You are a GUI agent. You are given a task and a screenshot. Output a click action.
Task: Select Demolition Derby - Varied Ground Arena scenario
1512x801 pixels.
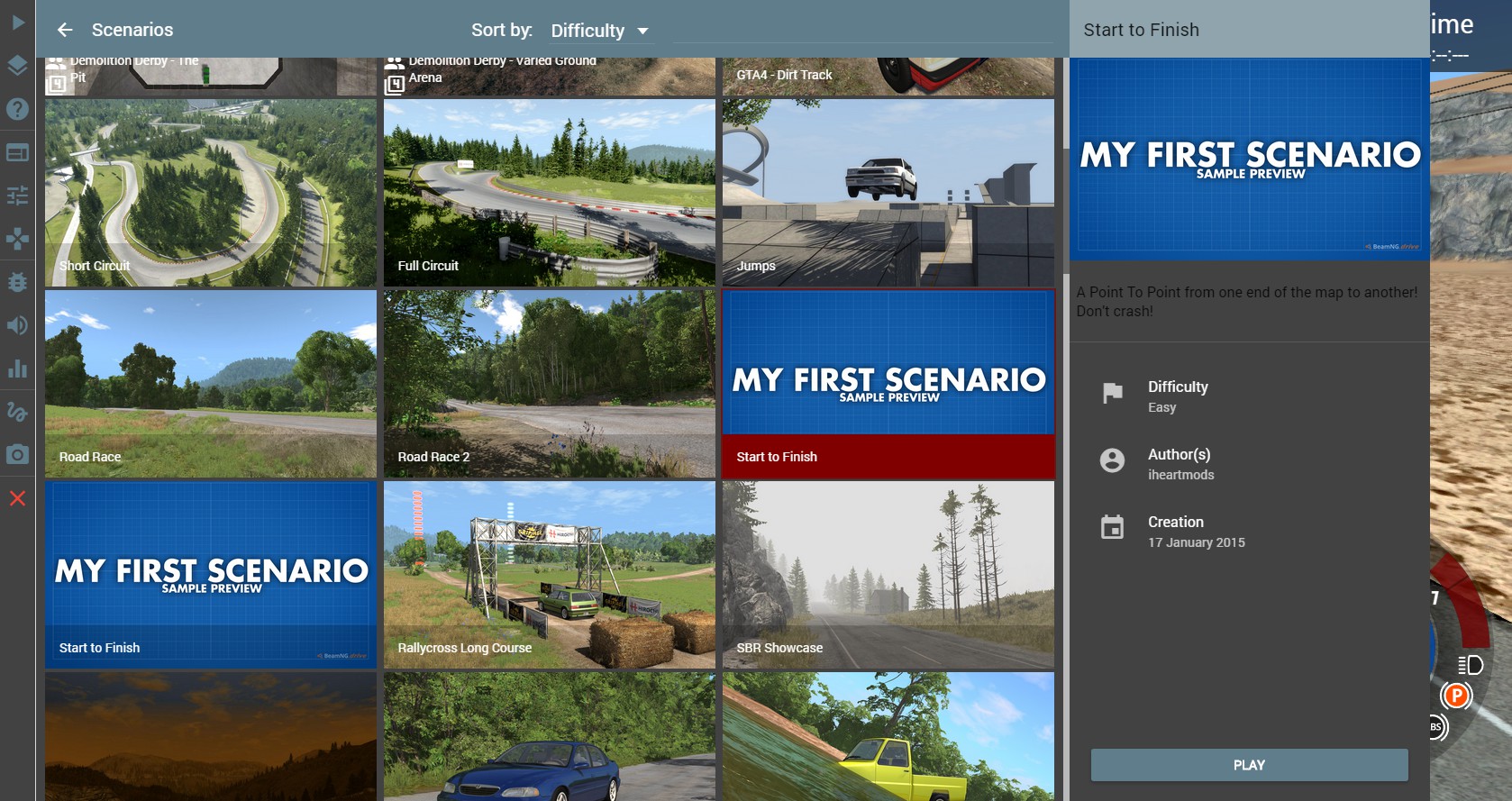pos(550,77)
